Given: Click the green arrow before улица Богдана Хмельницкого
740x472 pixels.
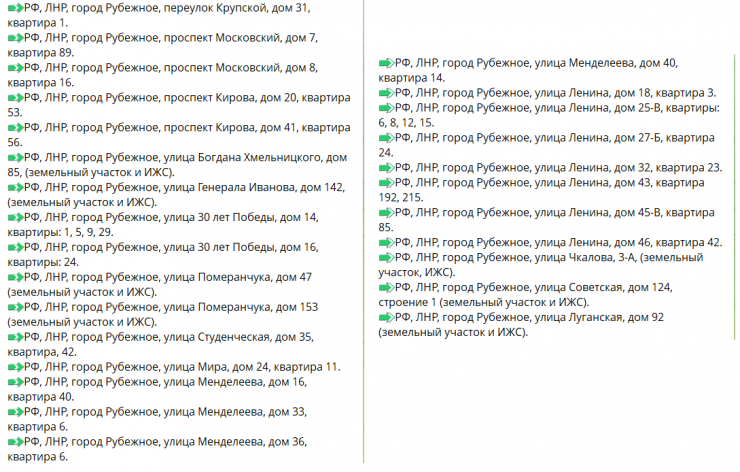Looking at the screenshot, I should click(x=14, y=157).
